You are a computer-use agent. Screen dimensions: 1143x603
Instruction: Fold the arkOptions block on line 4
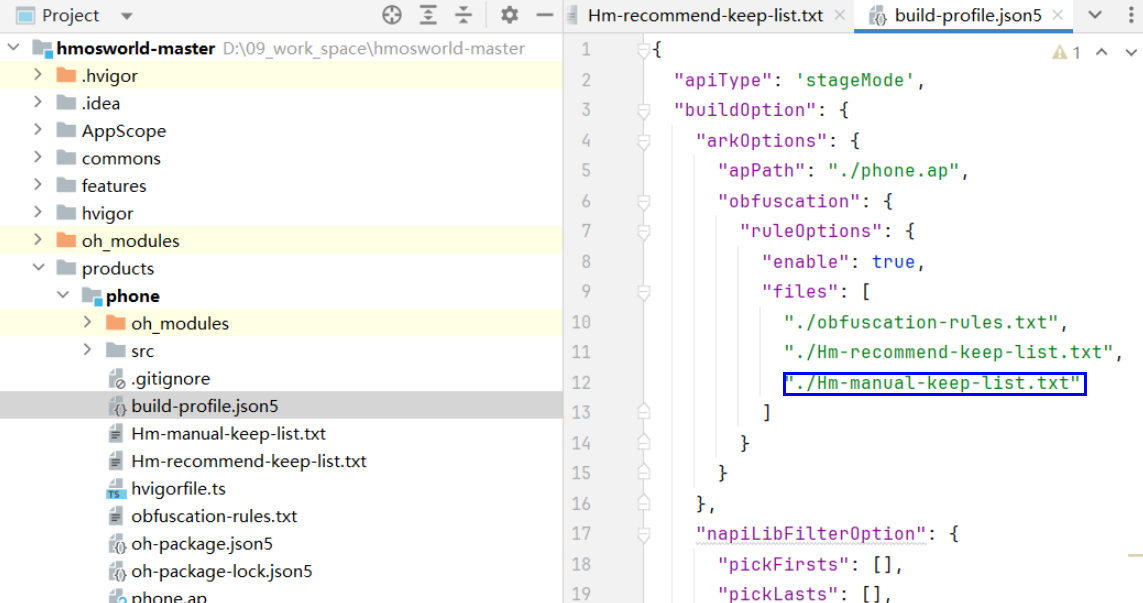click(x=644, y=141)
